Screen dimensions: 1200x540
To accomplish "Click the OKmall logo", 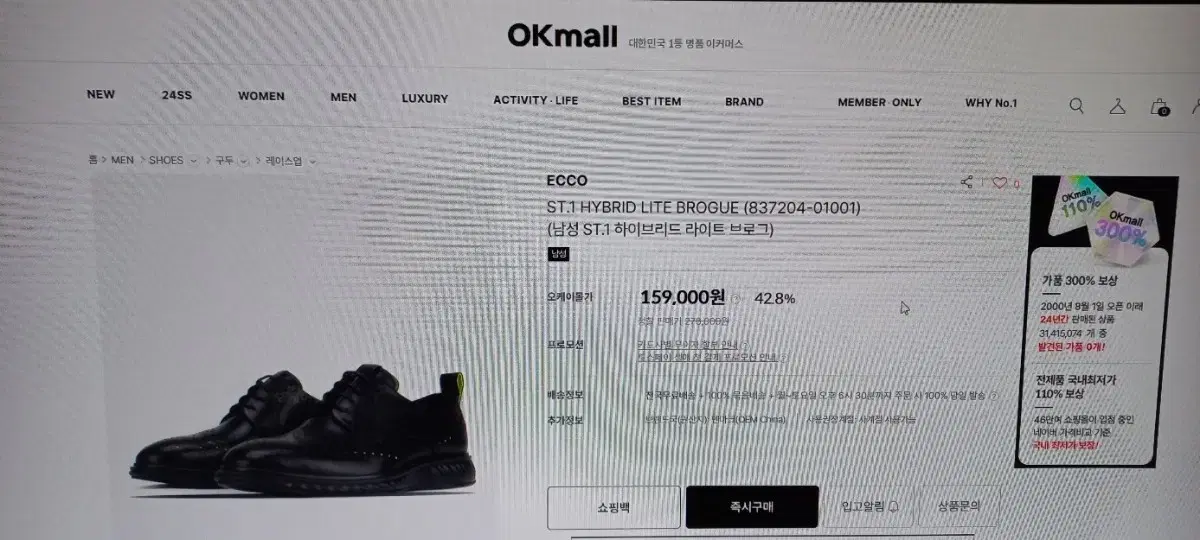I will 562,36.
